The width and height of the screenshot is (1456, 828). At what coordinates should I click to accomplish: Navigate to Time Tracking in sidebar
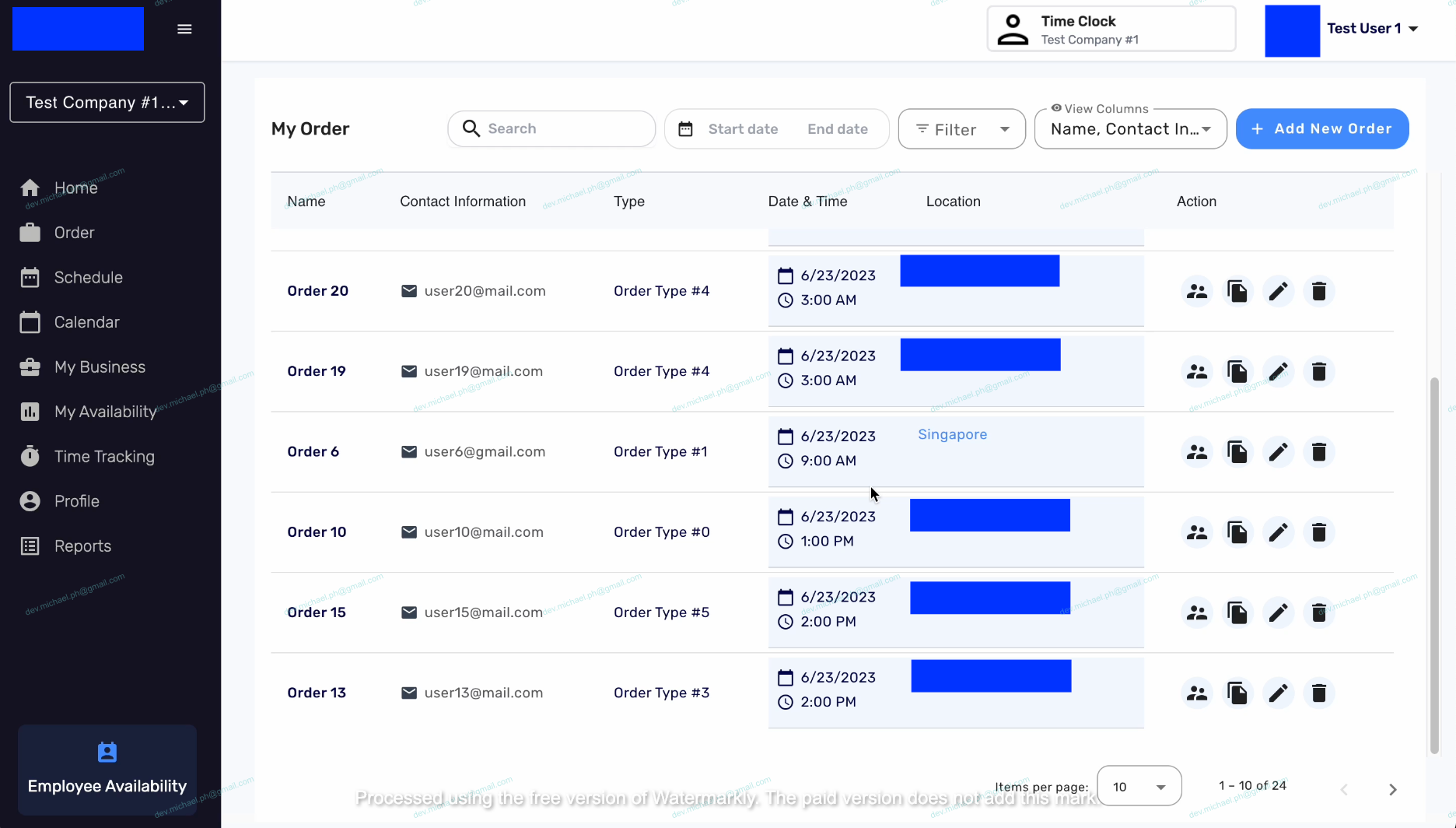104,457
